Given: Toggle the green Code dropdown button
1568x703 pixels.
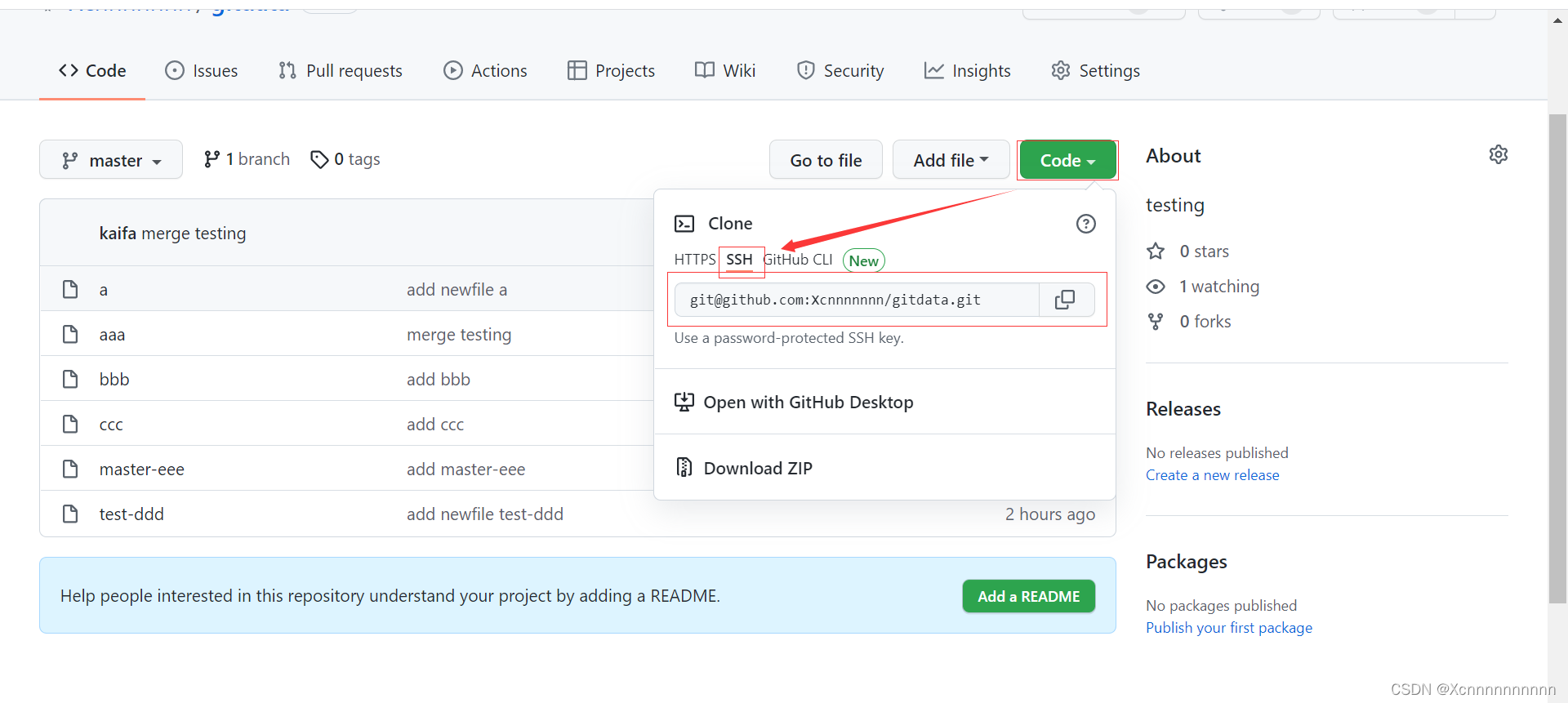Looking at the screenshot, I should coord(1067,160).
